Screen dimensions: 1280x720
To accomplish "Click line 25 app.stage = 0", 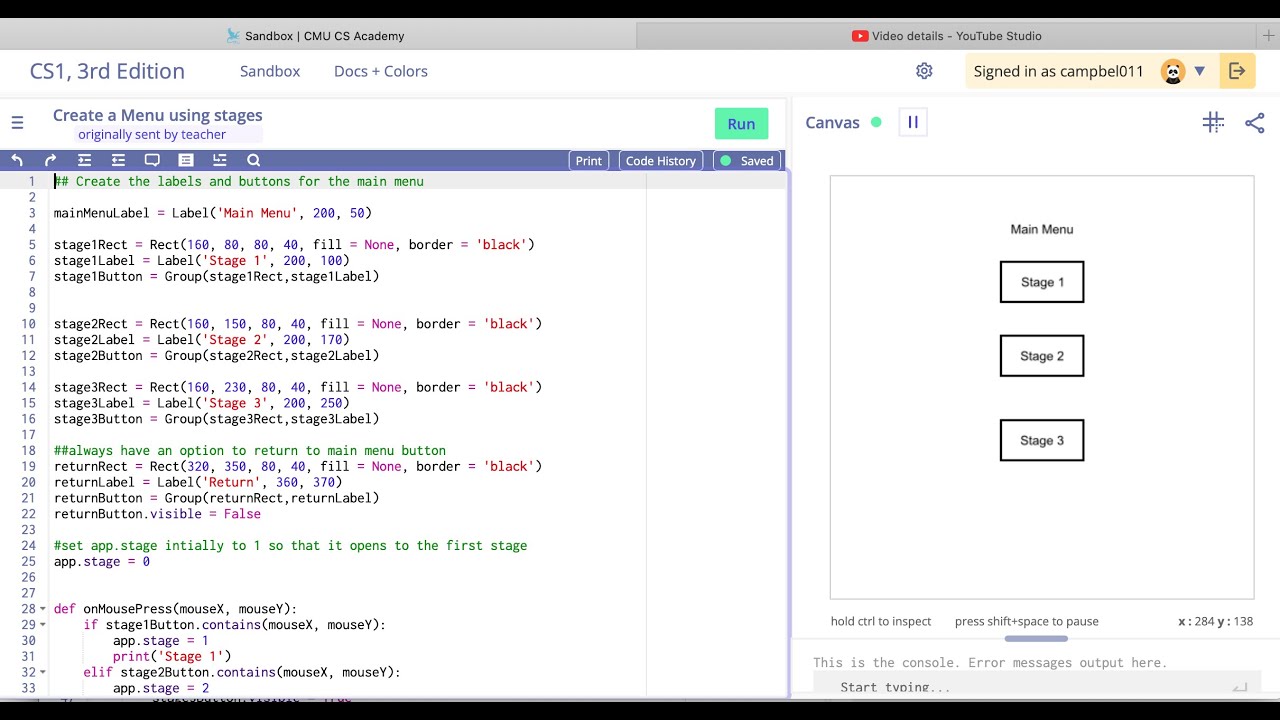I will pos(102,562).
